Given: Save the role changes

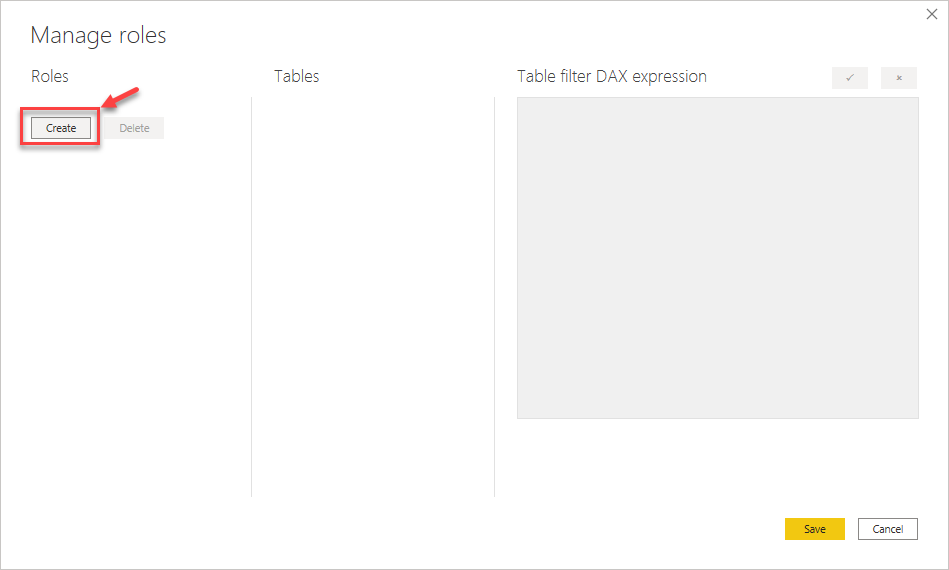Looking at the screenshot, I should [x=815, y=529].
